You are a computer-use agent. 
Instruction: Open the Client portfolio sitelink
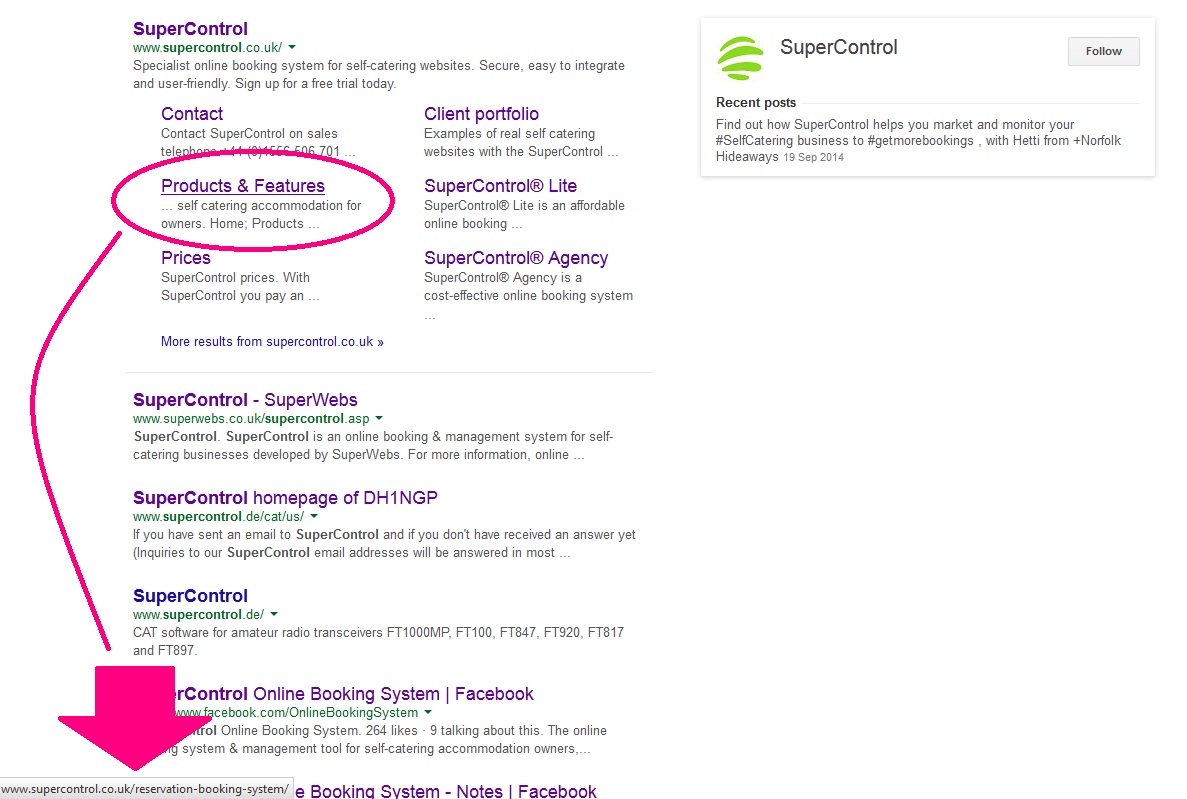click(481, 114)
